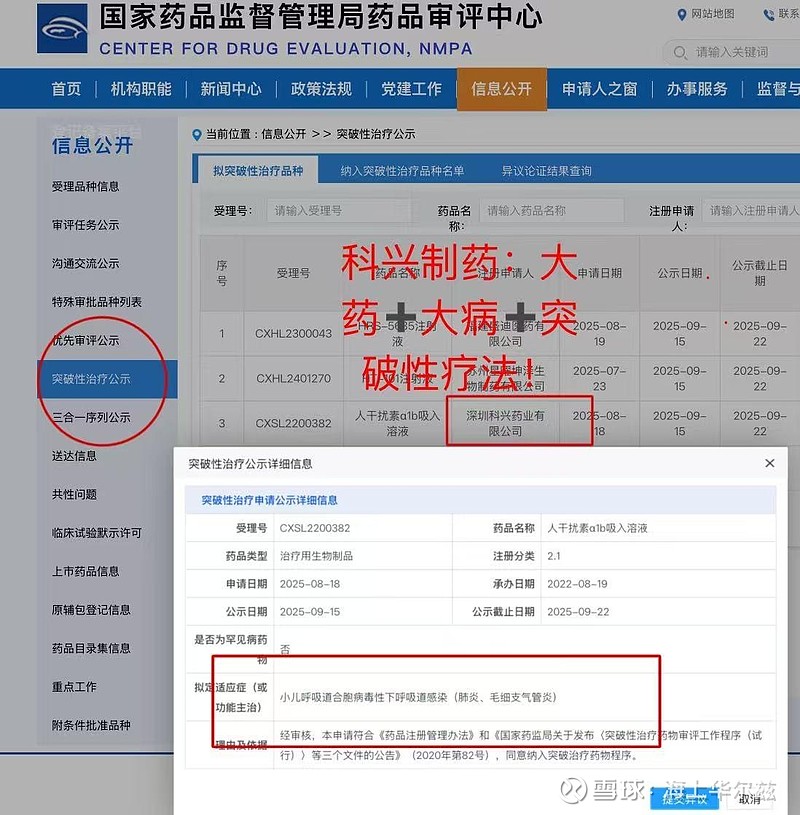Screen dimensions: 800x815
Task: Open 受理品种信息 in sidebar
Action: [85, 187]
